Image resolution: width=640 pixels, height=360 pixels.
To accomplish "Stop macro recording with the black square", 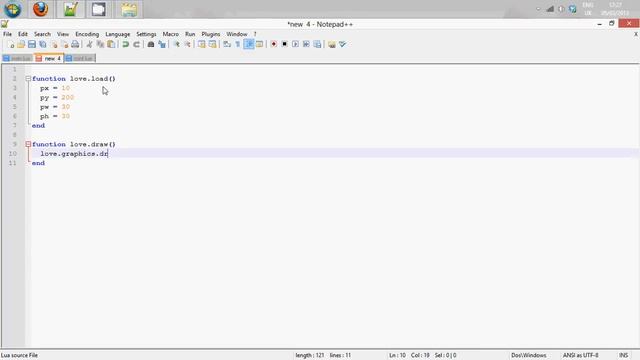I will (x=284, y=44).
